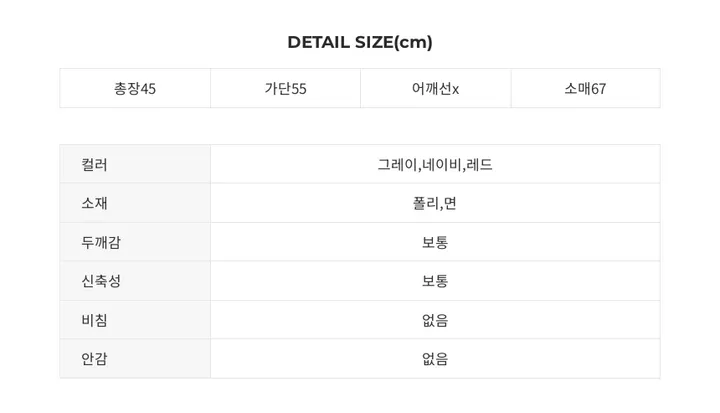
Task: Click the DETAIL SIZE(cm) heading
Action: 360,42
